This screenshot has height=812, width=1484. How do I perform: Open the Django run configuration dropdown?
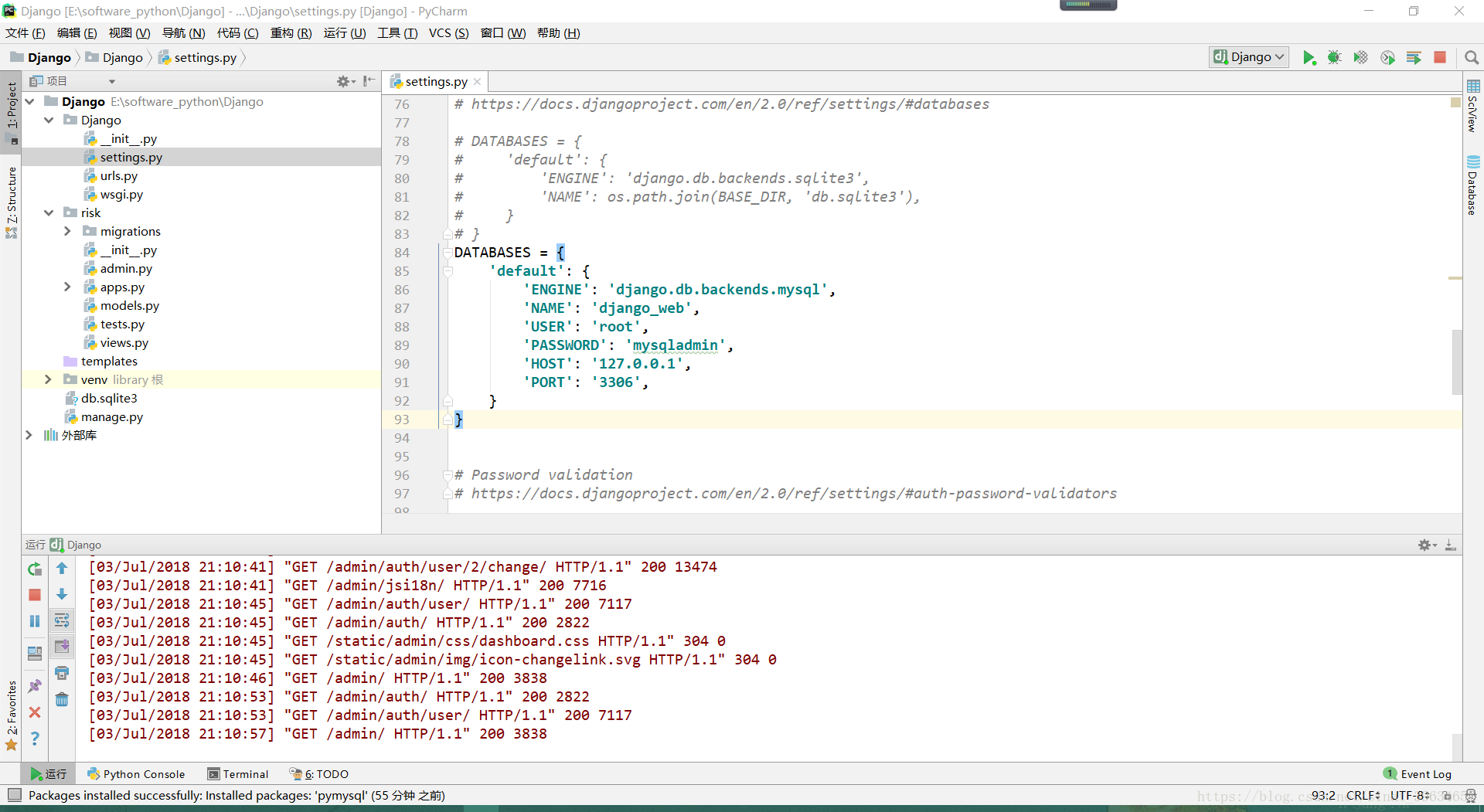click(x=1249, y=57)
